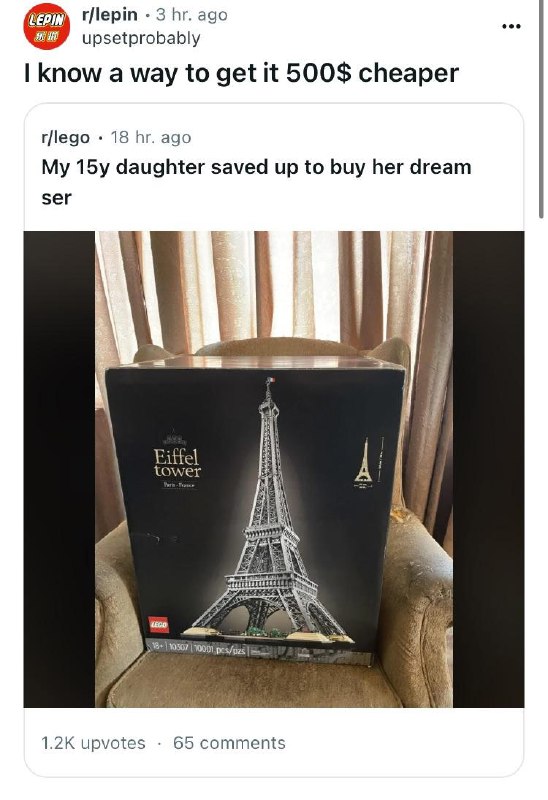Image resolution: width=548 pixels, height=800 pixels.
Task: Open crosspost 'My 15y daughter saved up' title
Action: point(256,182)
